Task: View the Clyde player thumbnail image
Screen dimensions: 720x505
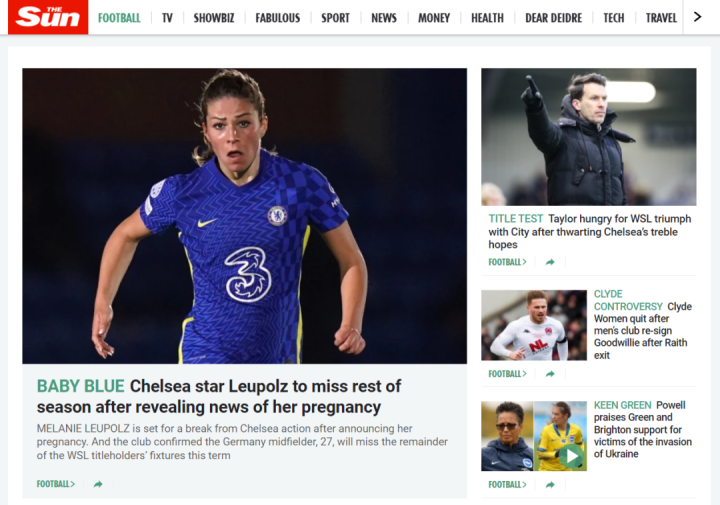Action: [x=534, y=325]
